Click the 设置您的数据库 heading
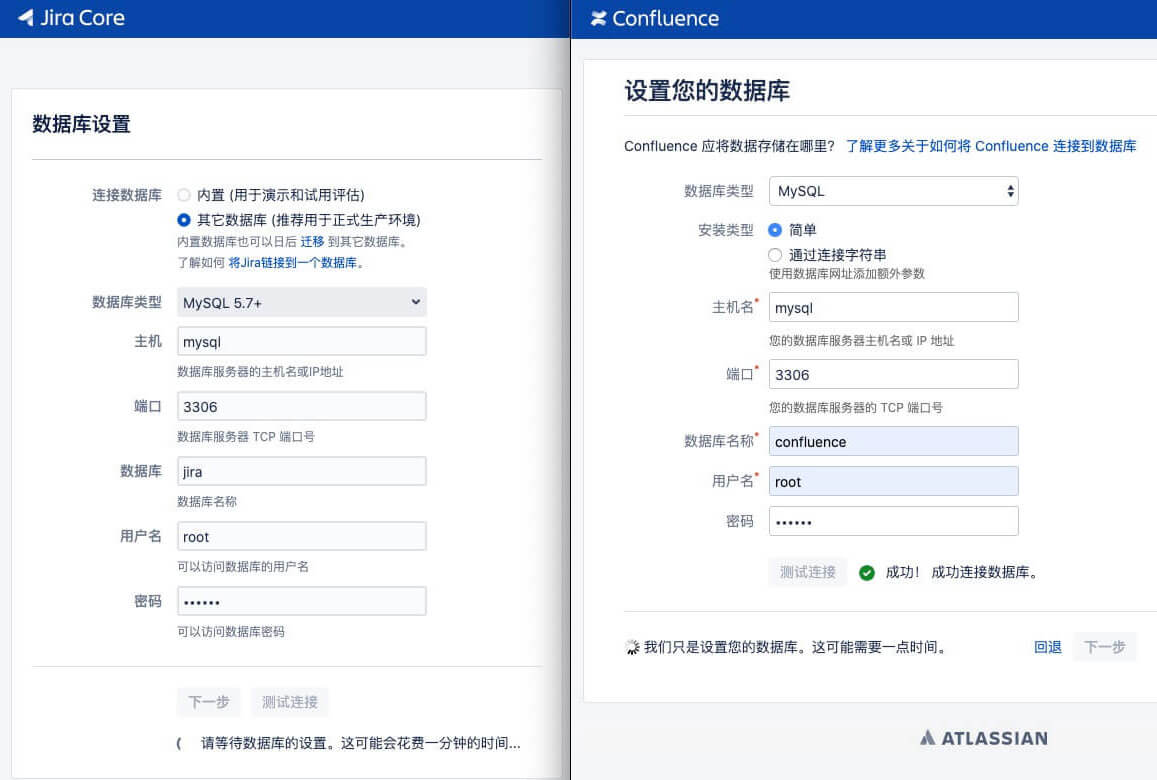Viewport: 1157px width, 780px height. point(707,91)
